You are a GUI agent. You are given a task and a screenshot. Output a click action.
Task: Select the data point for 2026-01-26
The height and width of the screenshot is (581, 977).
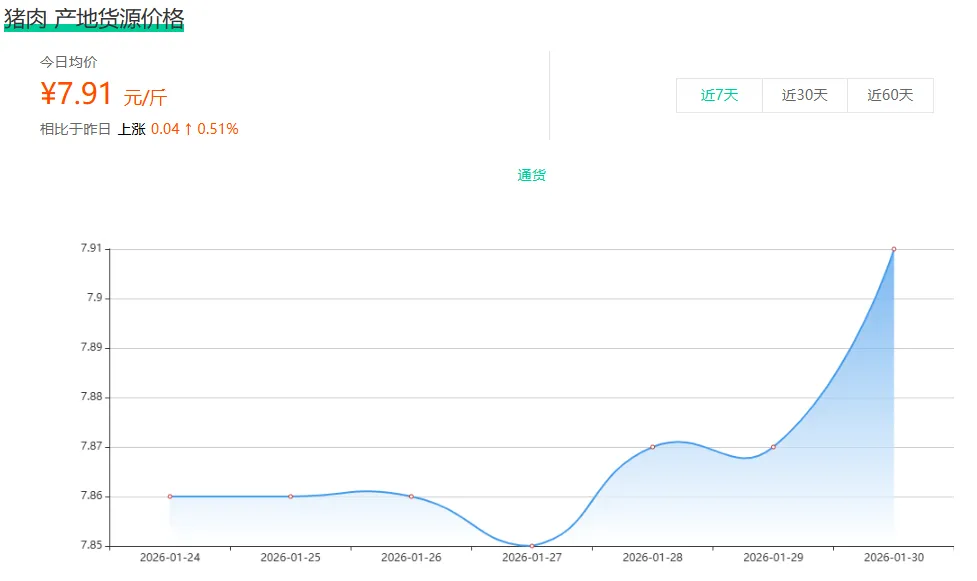click(411, 496)
